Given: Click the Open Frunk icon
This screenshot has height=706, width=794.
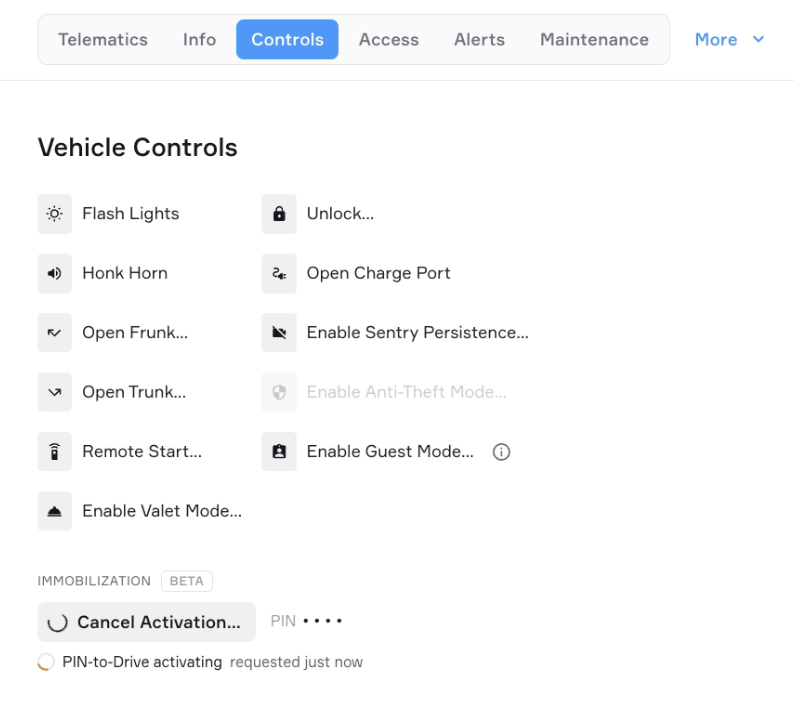Looking at the screenshot, I should point(55,333).
